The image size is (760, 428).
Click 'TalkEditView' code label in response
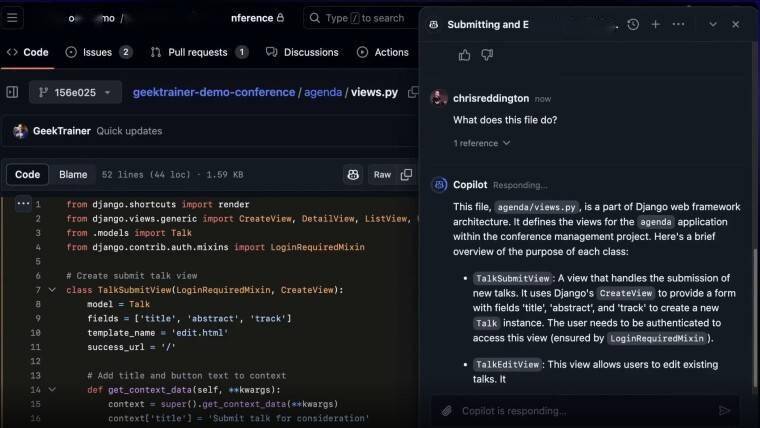point(507,365)
